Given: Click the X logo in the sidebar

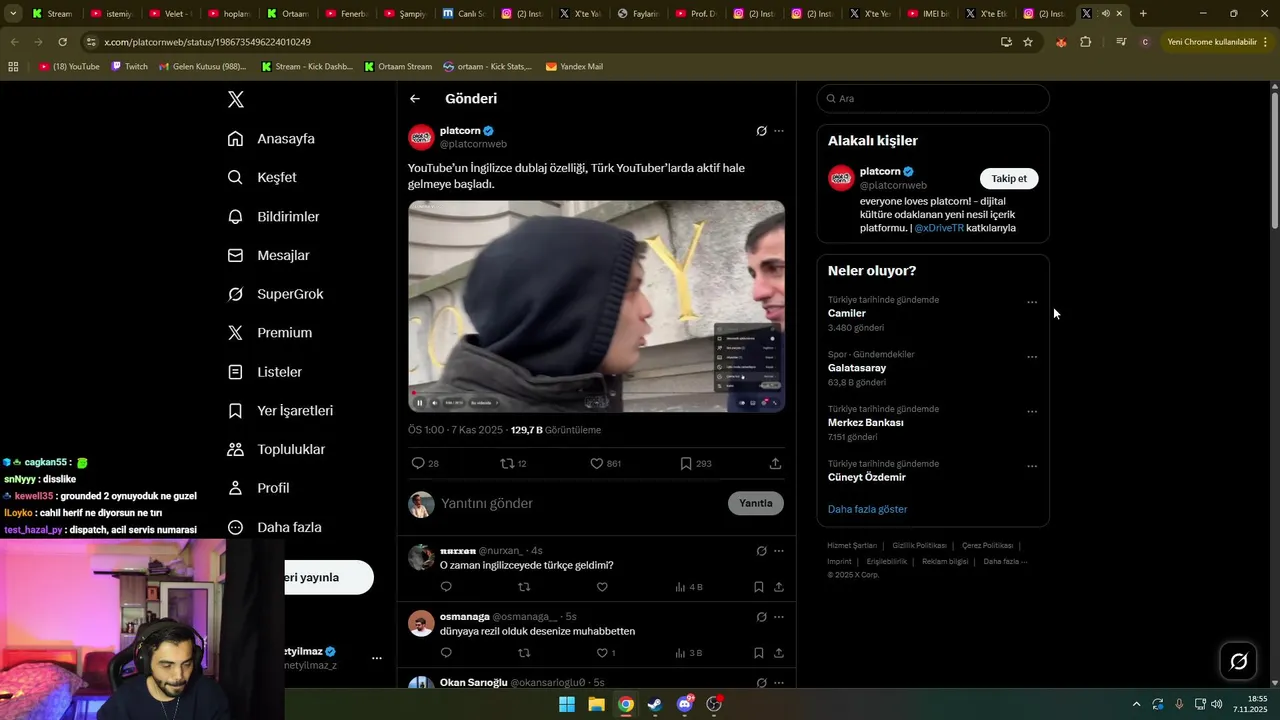Looking at the screenshot, I should [x=236, y=99].
